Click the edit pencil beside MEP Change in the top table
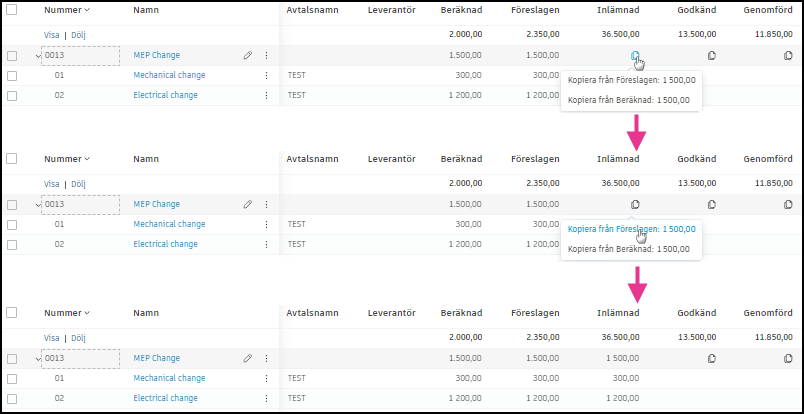Viewport: 804px width, 414px height. 247,55
